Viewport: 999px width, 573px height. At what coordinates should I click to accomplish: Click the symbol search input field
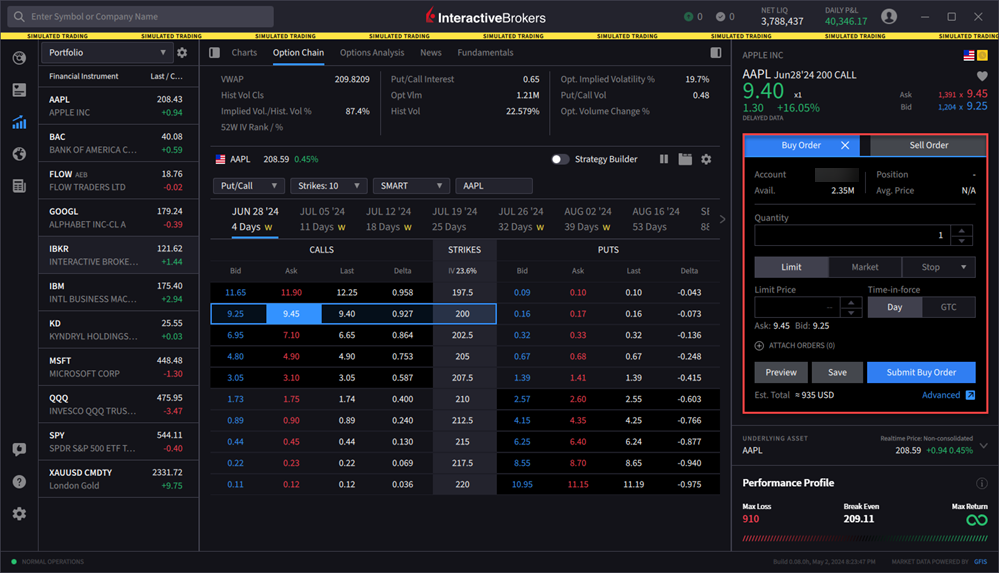pos(141,17)
